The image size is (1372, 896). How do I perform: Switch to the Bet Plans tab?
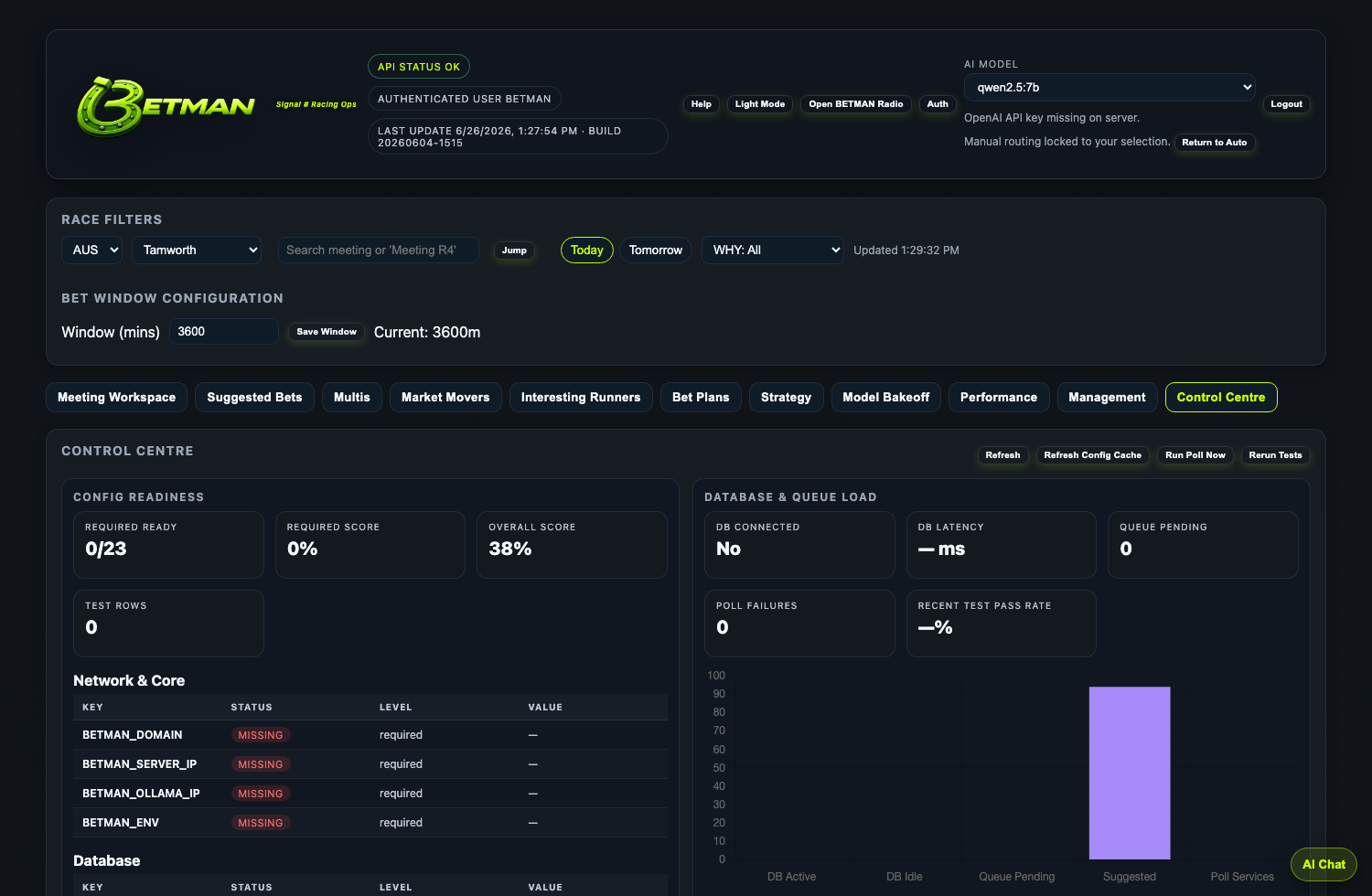(x=701, y=397)
